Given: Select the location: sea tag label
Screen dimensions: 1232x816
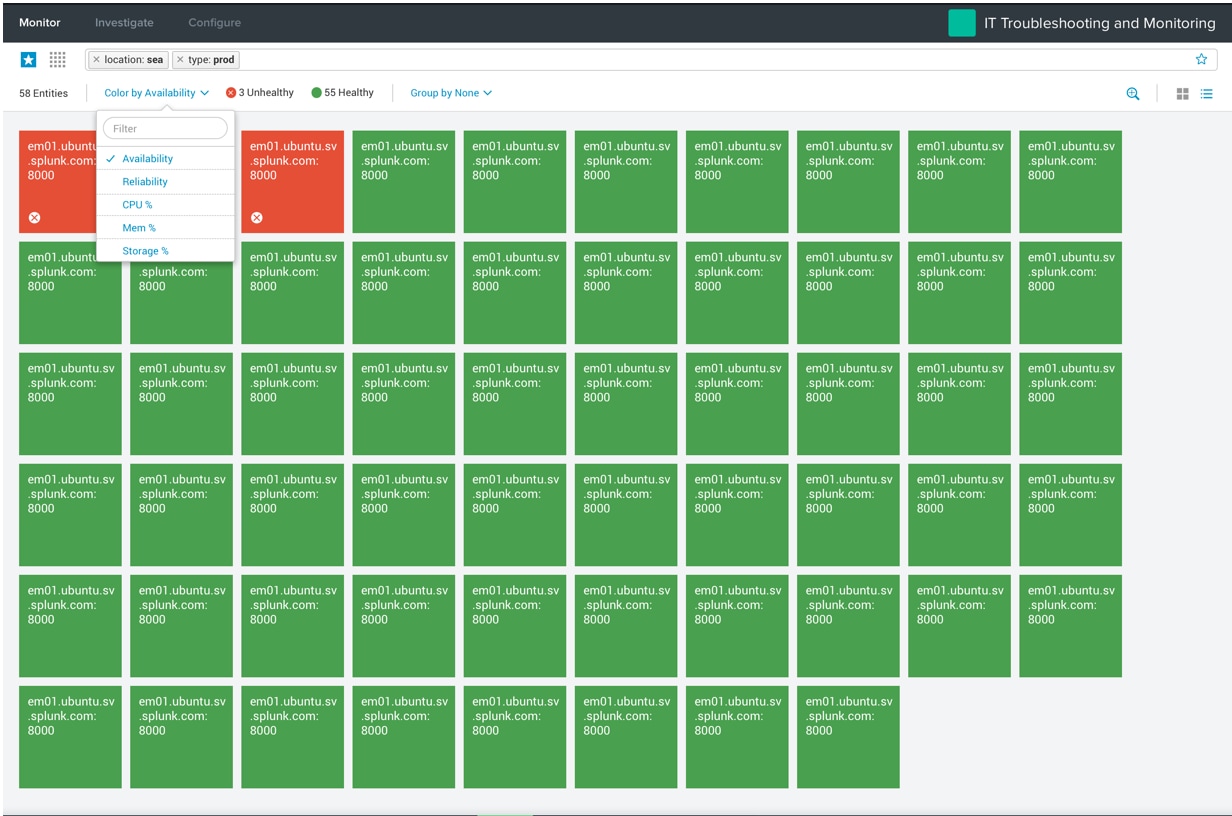Looking at the screenshot, I should click(134, 60).
